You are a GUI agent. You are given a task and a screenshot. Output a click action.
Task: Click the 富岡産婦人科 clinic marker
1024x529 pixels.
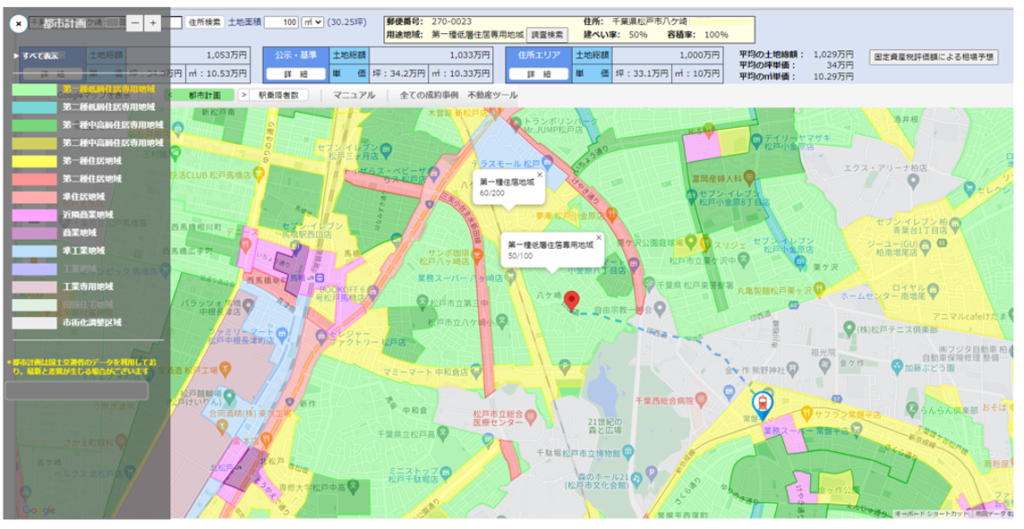(749, 176)
